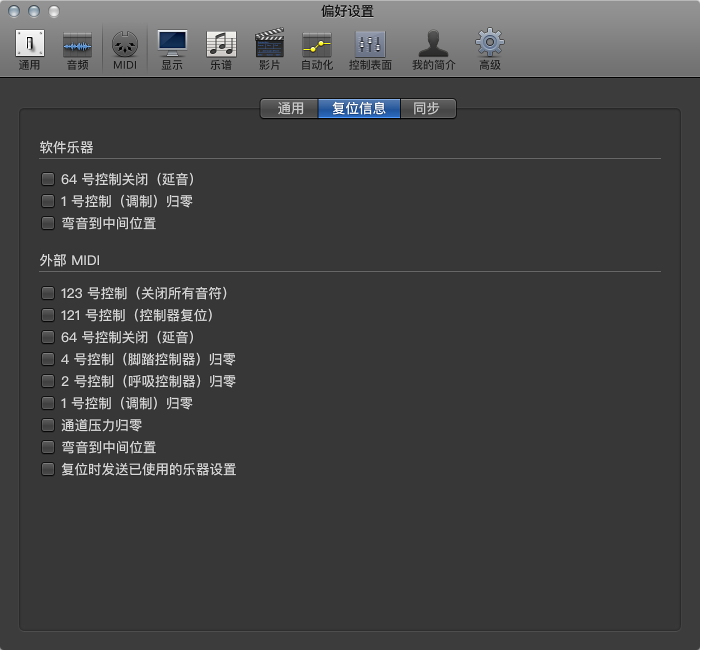Minimize the 偏好设置 window
The image size is (702, 652).
click(34, 11)
